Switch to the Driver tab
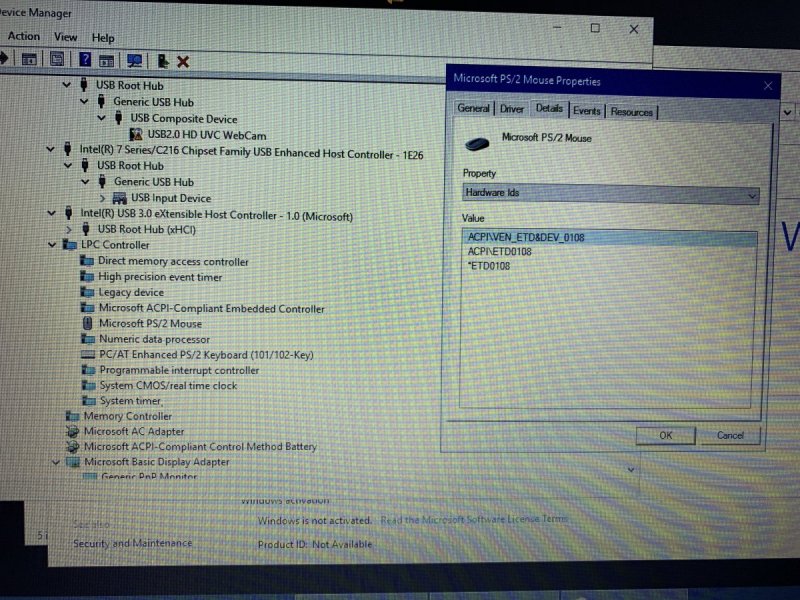 [x=512, y=109]
